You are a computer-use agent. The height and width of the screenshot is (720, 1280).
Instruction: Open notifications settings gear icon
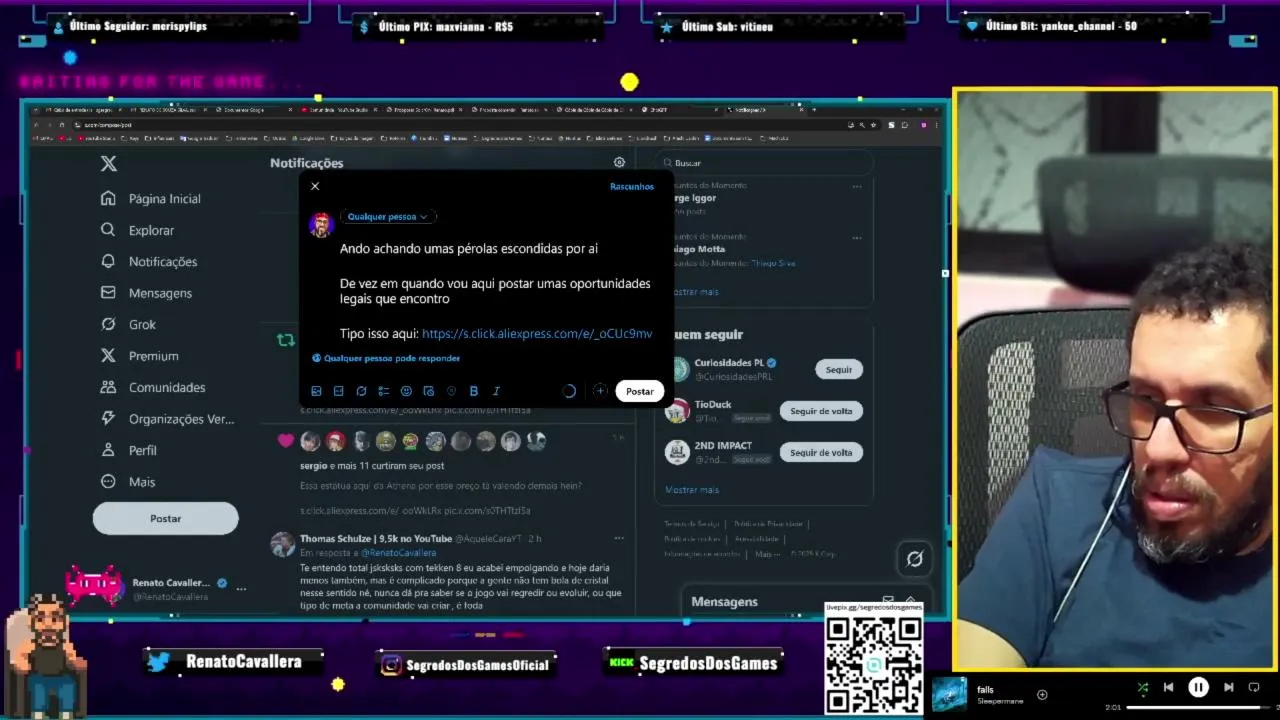tap(619, 162)
